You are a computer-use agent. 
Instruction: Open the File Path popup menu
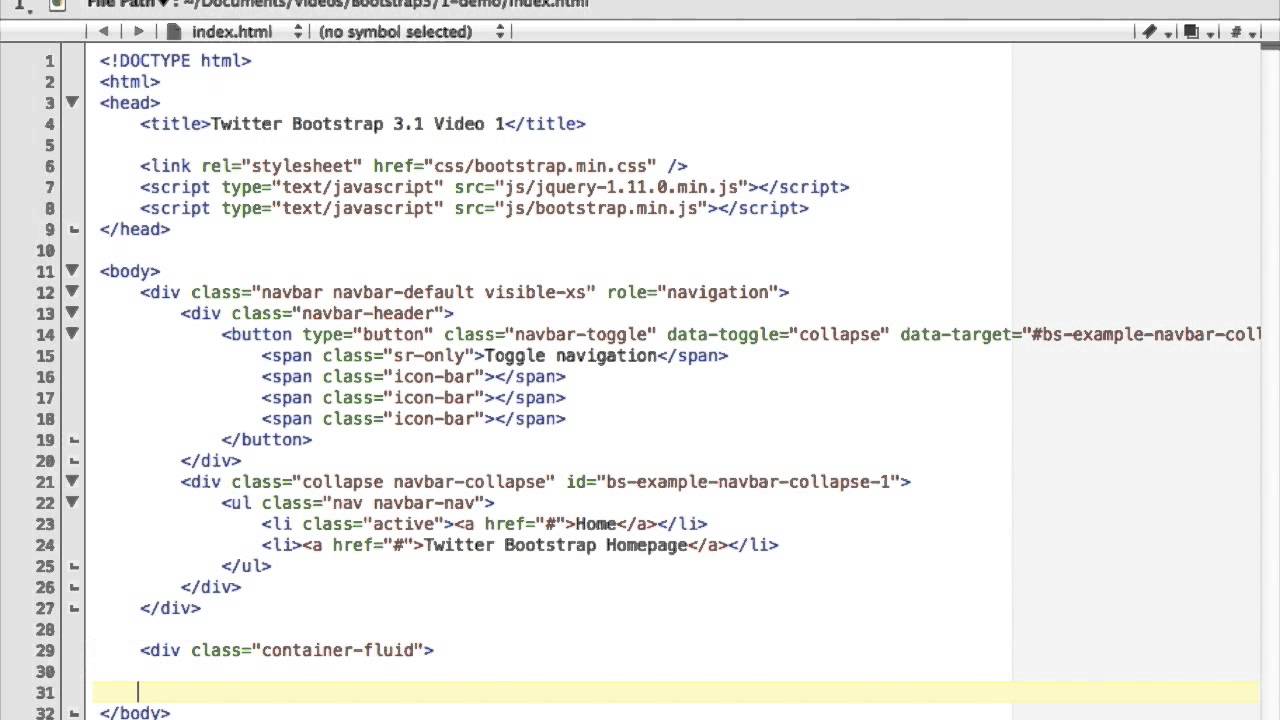coord(127,3)
